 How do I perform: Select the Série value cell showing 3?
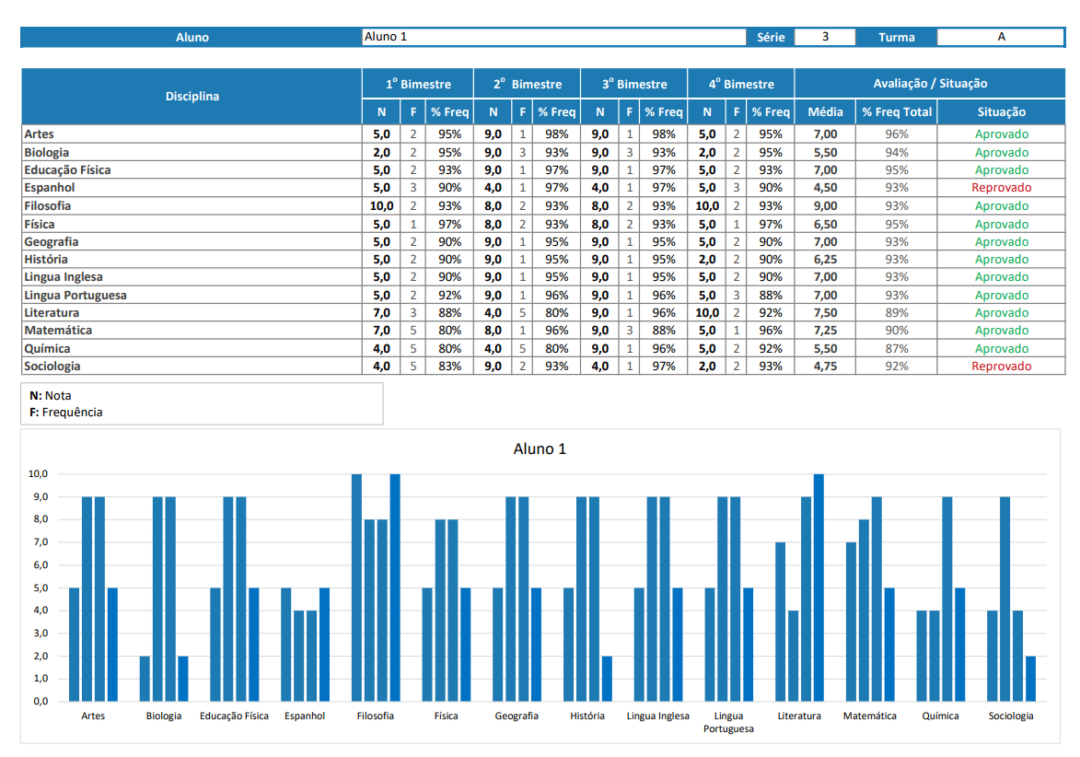(826, 37)
